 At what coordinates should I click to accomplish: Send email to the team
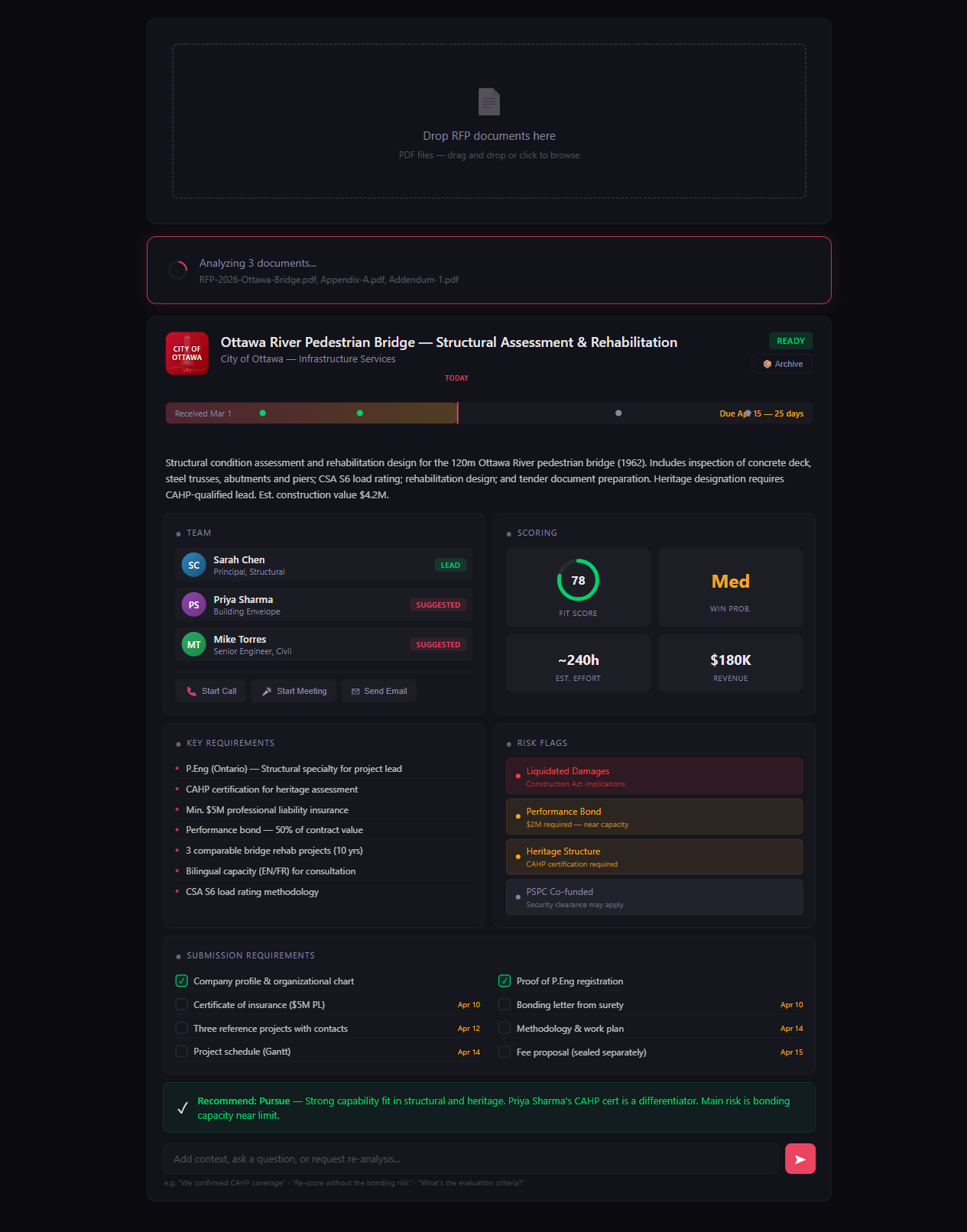378,691
